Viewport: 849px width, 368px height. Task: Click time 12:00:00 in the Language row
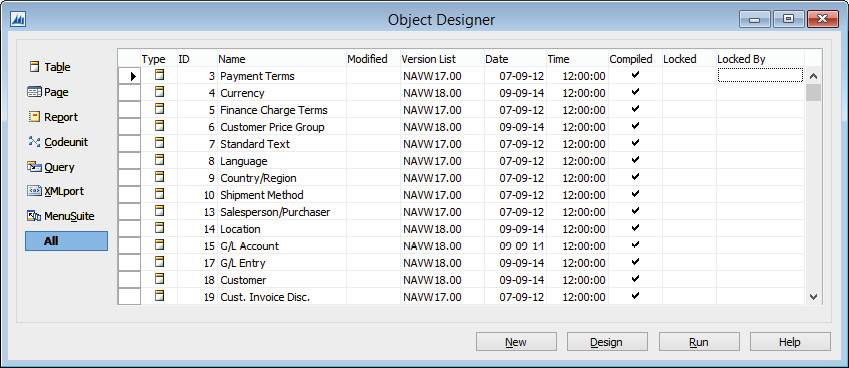[584, 161]
